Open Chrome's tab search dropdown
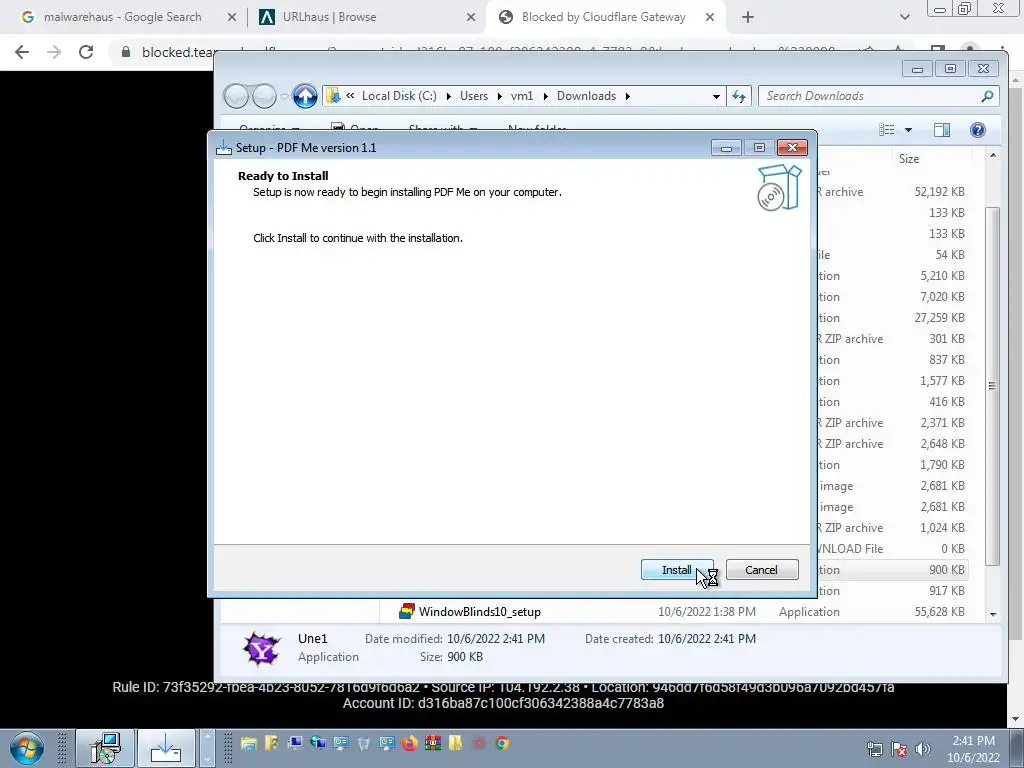Screen dimensions: 1024x768 pos(904,18)
